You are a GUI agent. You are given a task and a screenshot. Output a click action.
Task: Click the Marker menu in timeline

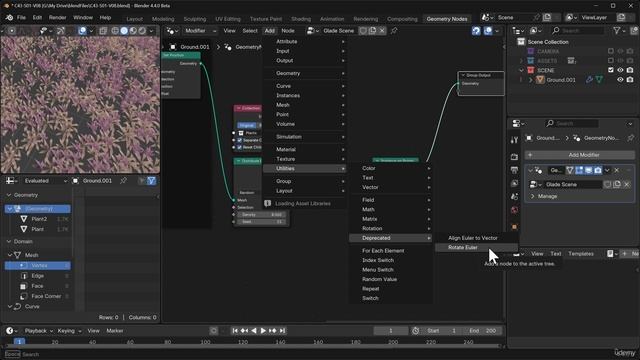(x=115, y=331)
